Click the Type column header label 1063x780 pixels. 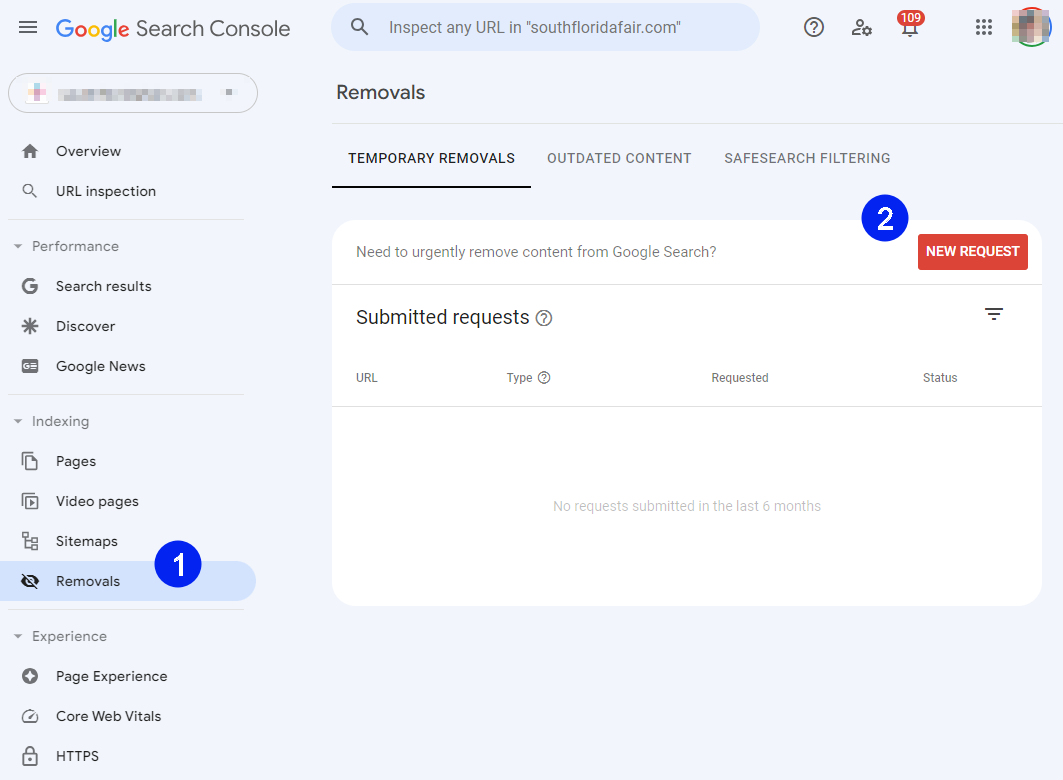(x=519, y=377)
